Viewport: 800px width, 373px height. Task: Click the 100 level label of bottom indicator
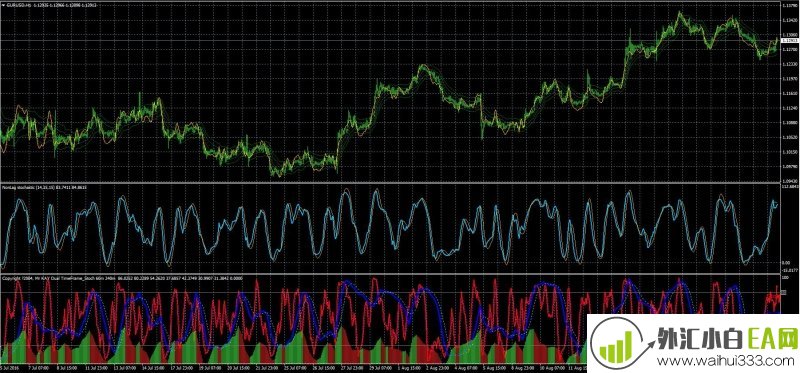(786, 277)
